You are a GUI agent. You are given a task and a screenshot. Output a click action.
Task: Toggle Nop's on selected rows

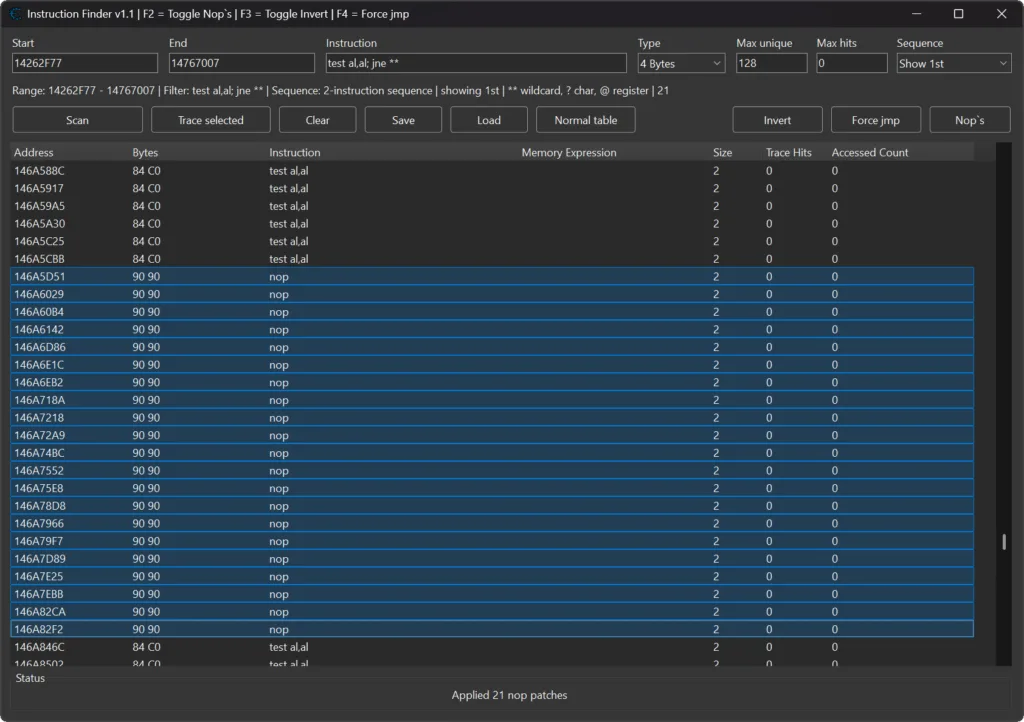pyautogui.click(x=970, y=120)
